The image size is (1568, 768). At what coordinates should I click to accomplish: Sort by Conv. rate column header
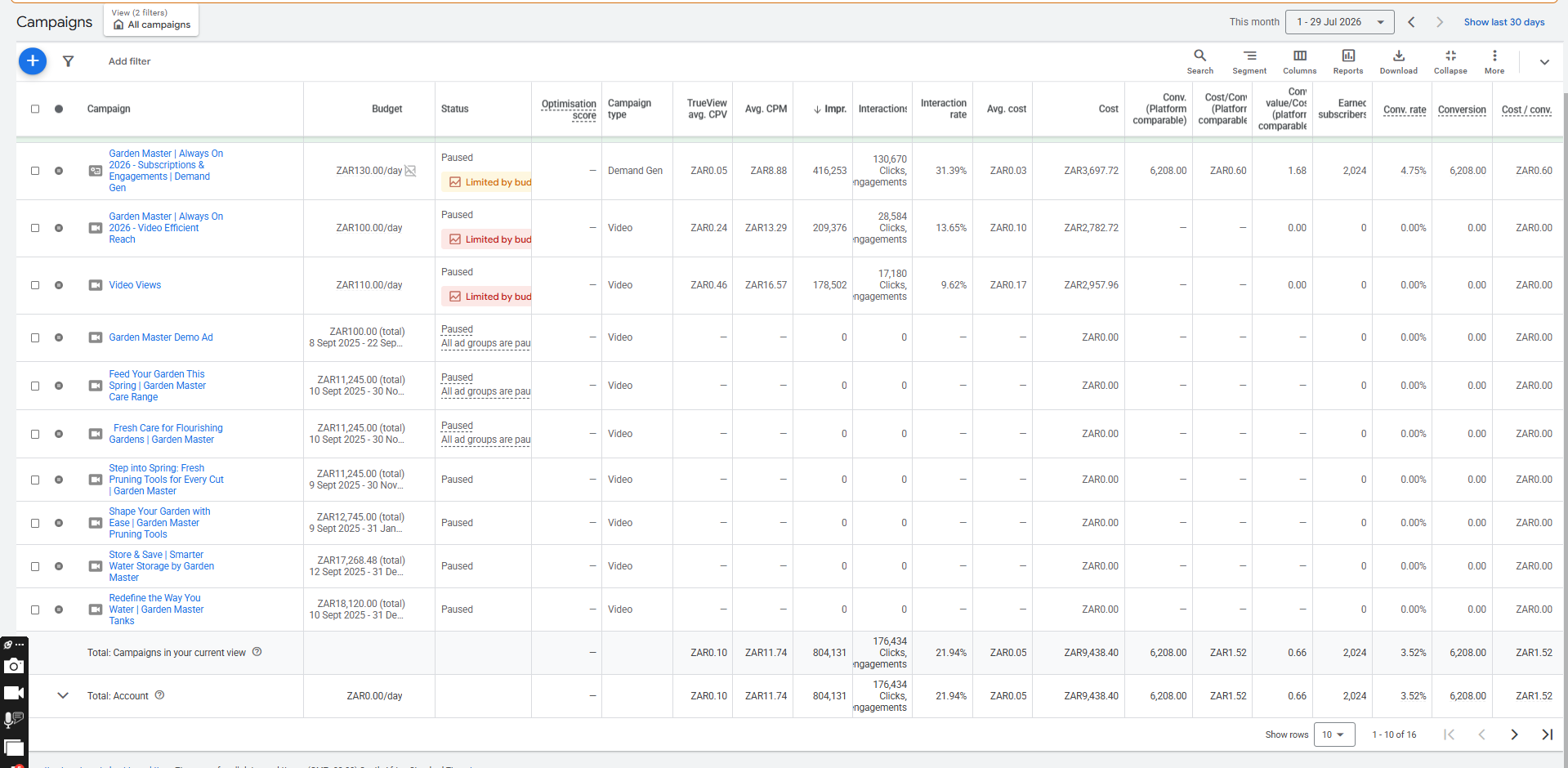(1405, 109)
